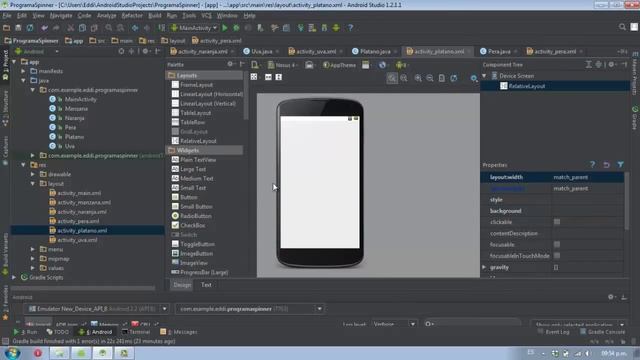Click the Search Everywhere magnifier icon
The image size is (640, 360).
click(x=622, y=27)
